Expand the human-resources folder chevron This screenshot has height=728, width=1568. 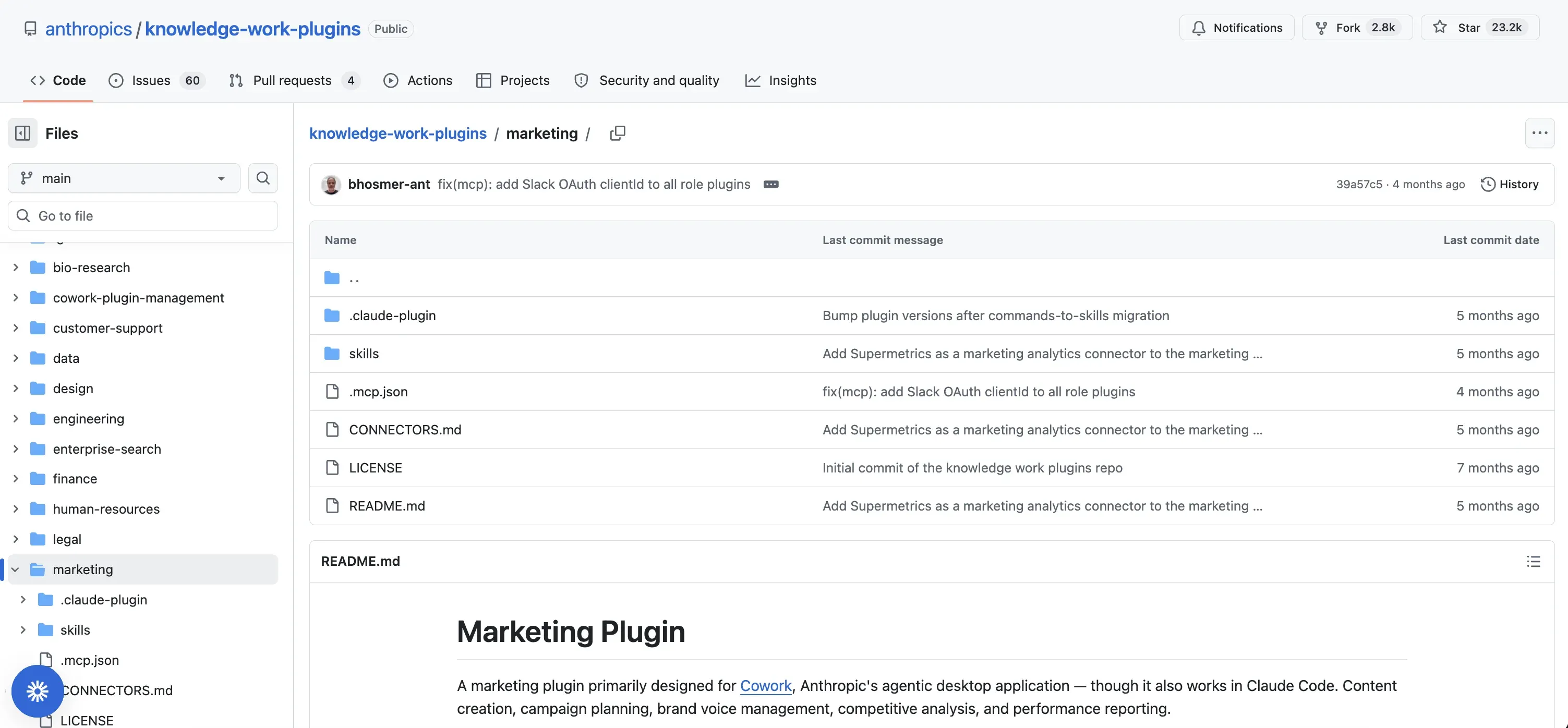click(16, 509)
